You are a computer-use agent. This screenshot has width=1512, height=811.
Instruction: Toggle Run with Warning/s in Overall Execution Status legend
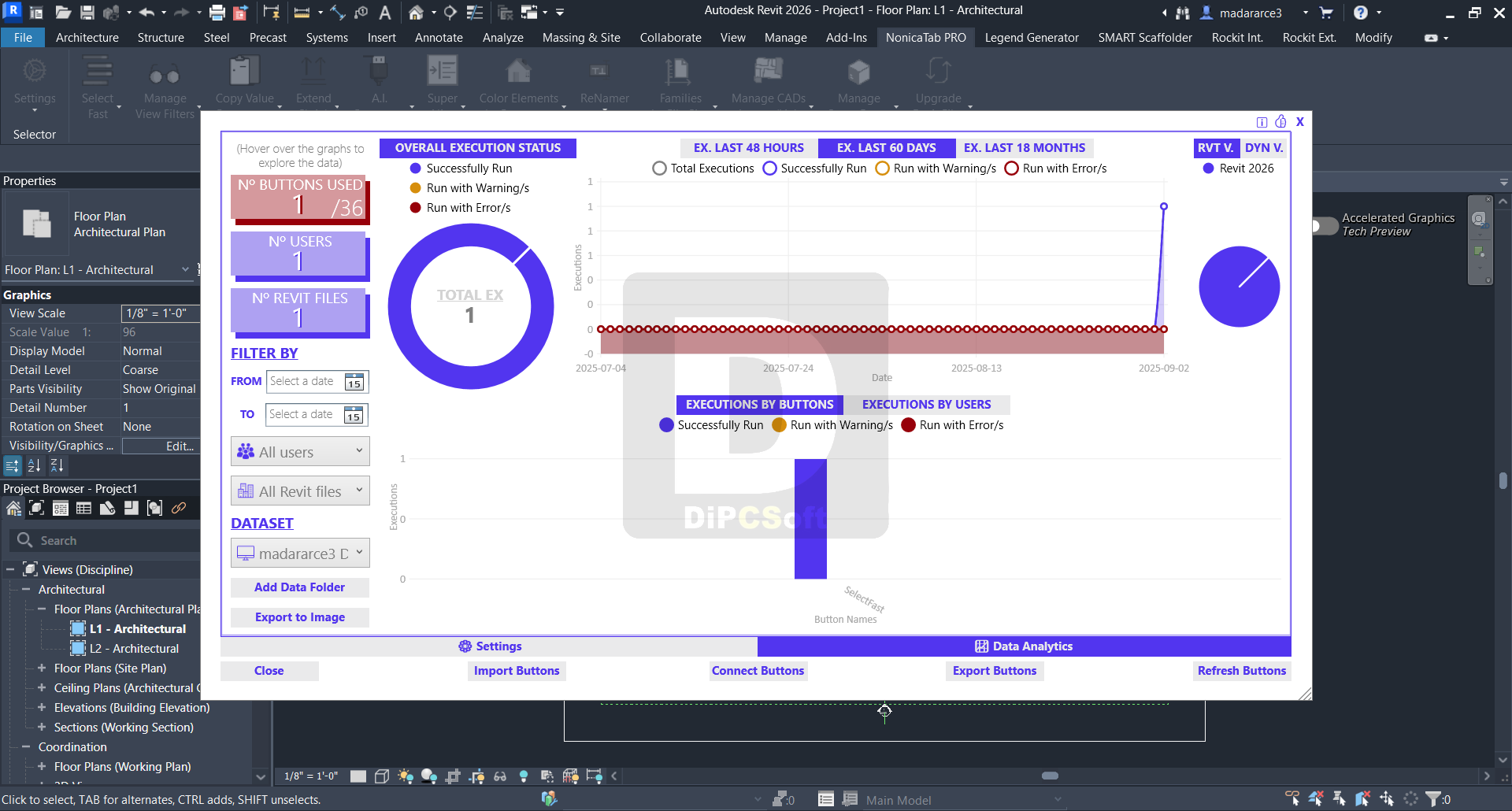pos(469,188)
